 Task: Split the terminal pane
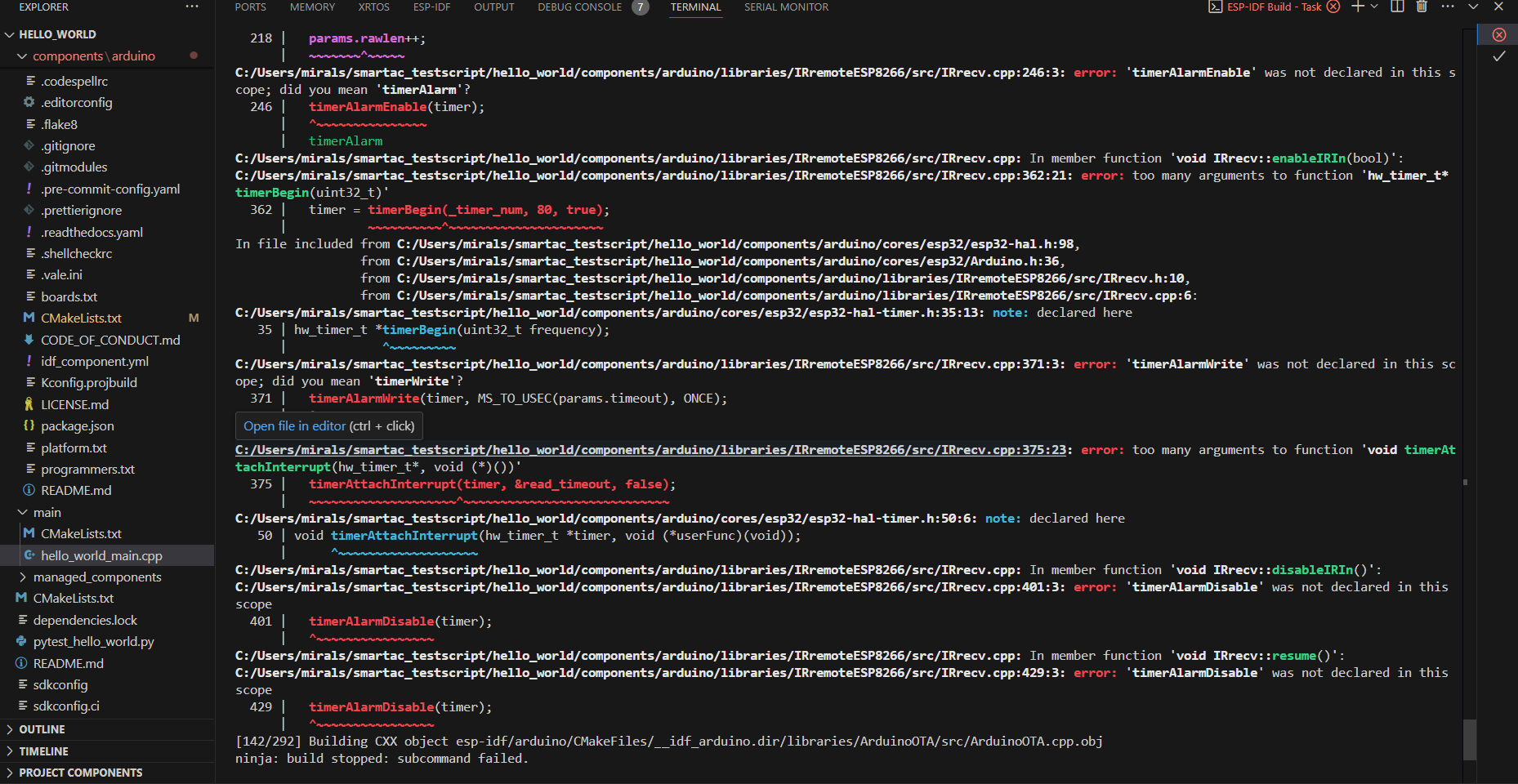(1398, 7)
